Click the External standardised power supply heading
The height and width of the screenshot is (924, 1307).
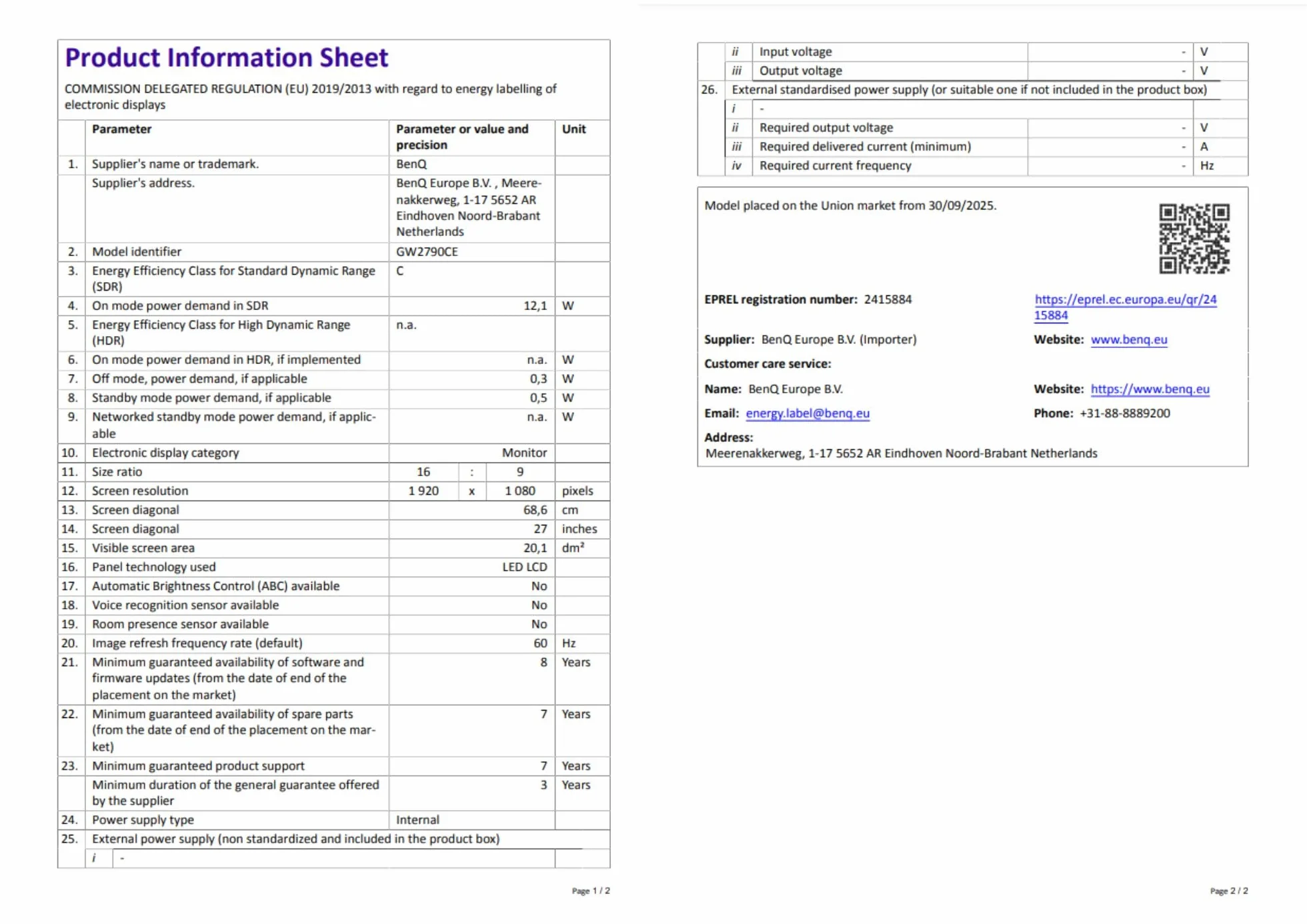(x=969, y=90)
